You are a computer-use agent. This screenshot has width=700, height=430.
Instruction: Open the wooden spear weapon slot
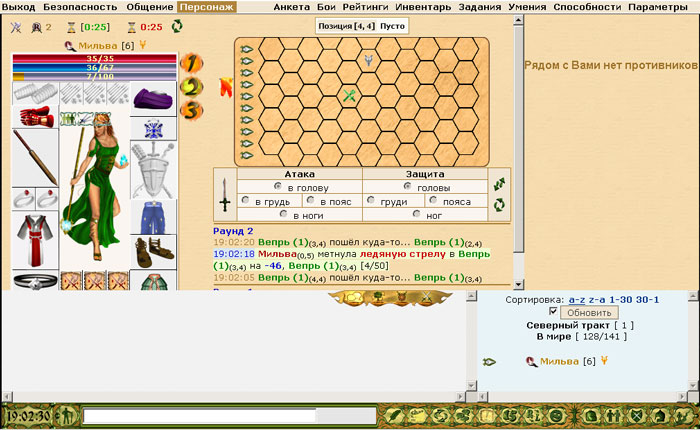pos(35,158)
